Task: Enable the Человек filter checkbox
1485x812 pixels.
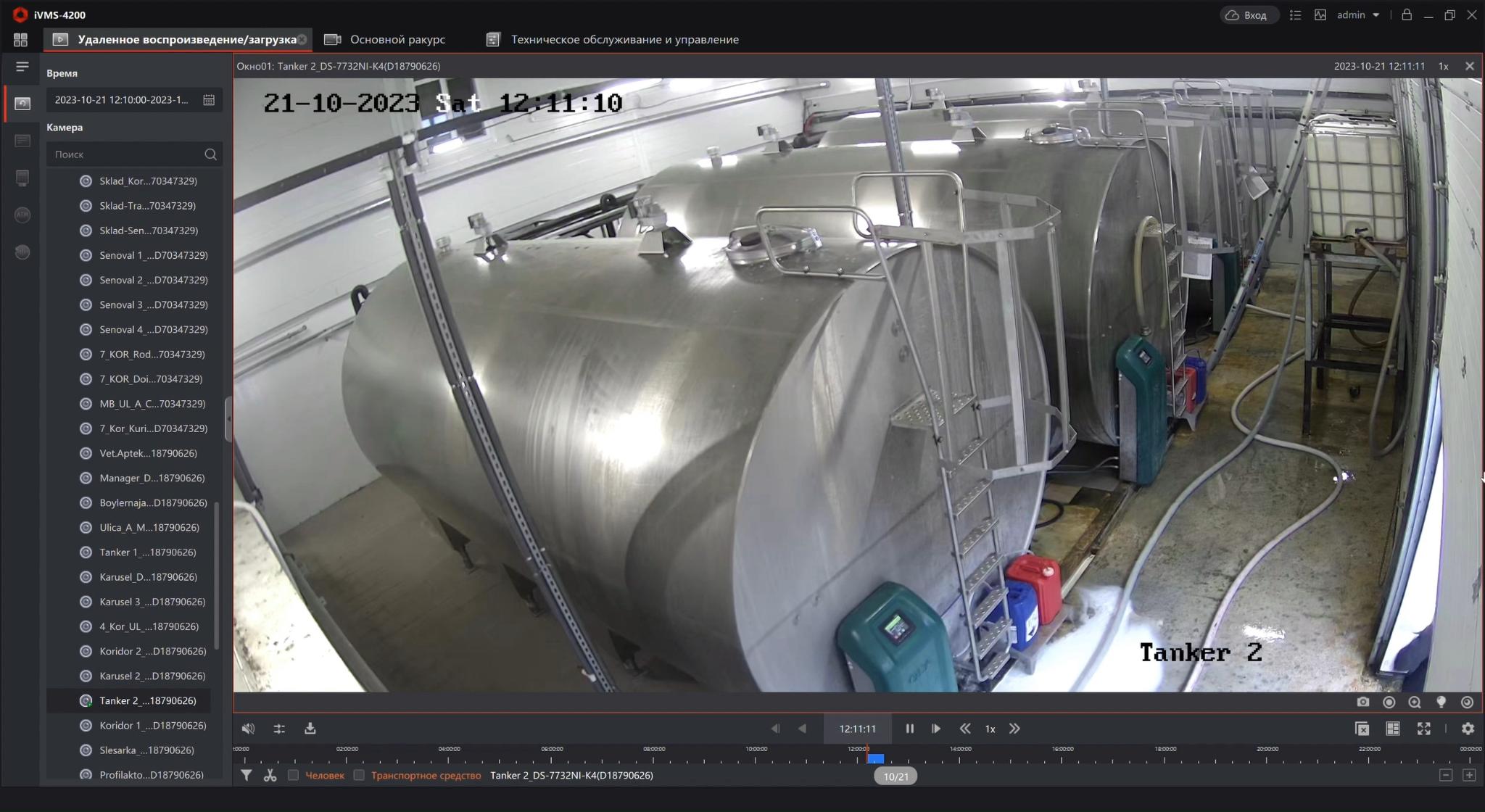Action: 293,775
